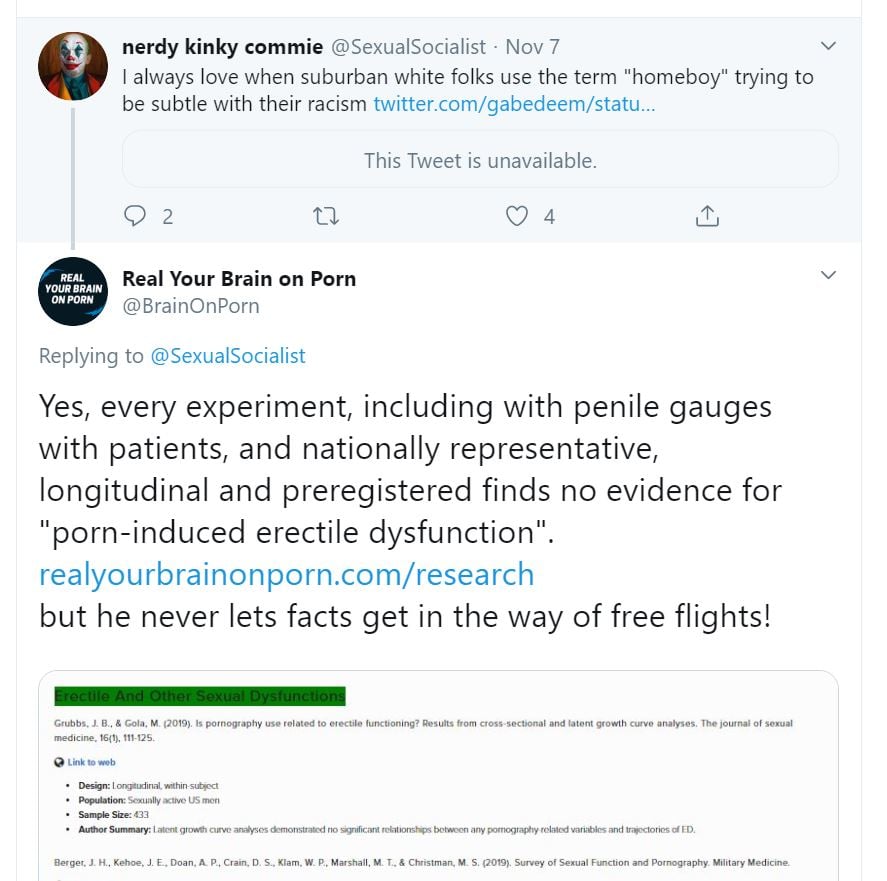Image resolution: width=887 pixels, height=881 pixels.
Task: Click the share tweet icon
Action: (x=707, y=216)
